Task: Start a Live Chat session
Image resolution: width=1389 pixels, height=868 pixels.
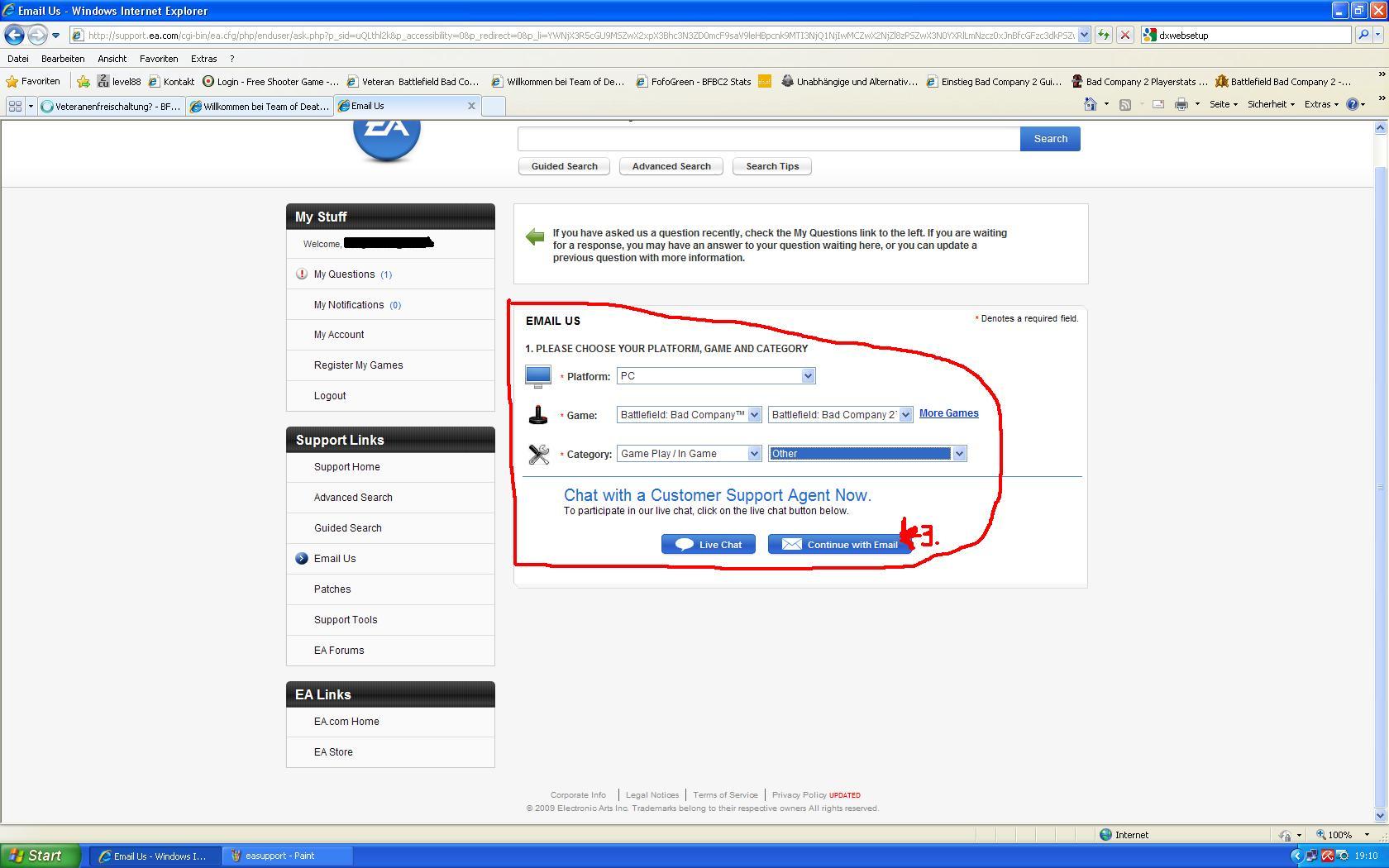Action: [709, 544]
